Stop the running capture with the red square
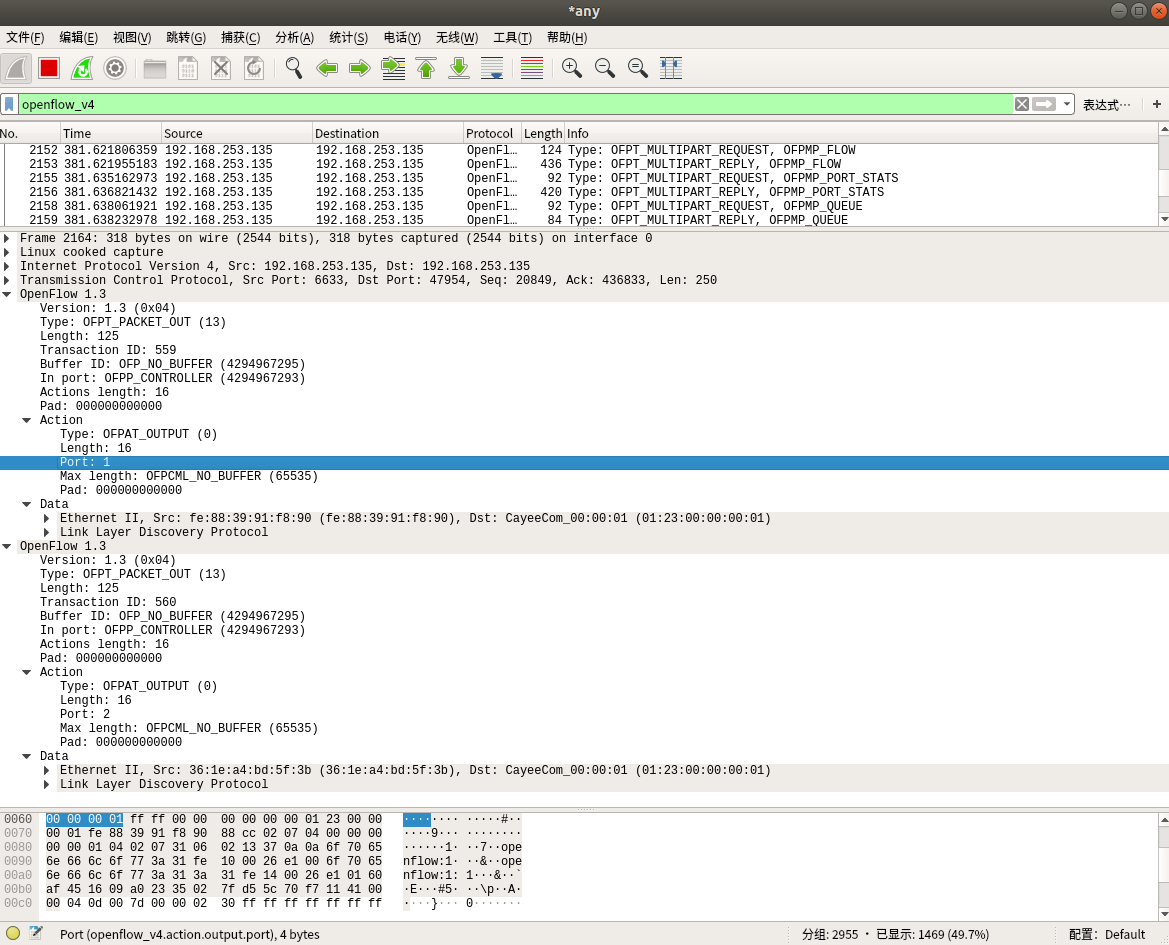 49,69
